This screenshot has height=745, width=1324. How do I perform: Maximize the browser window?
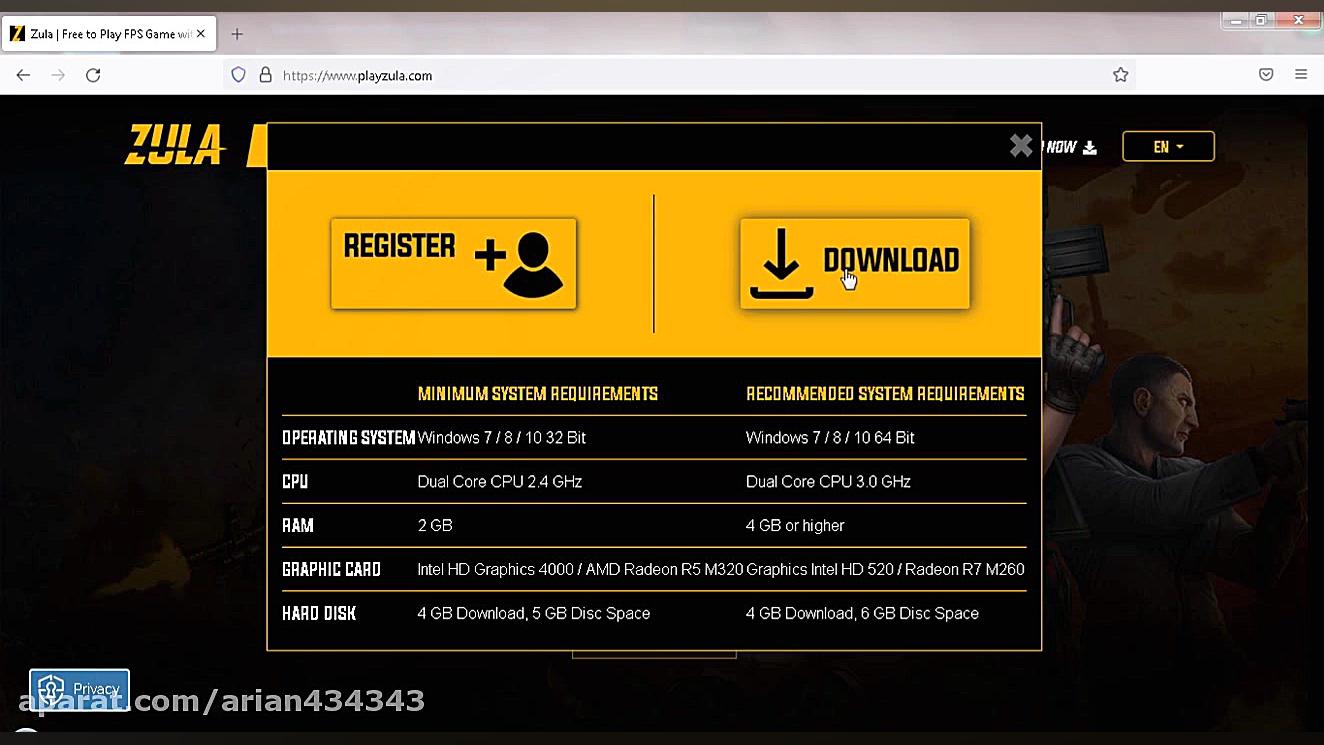point(1261,20)
